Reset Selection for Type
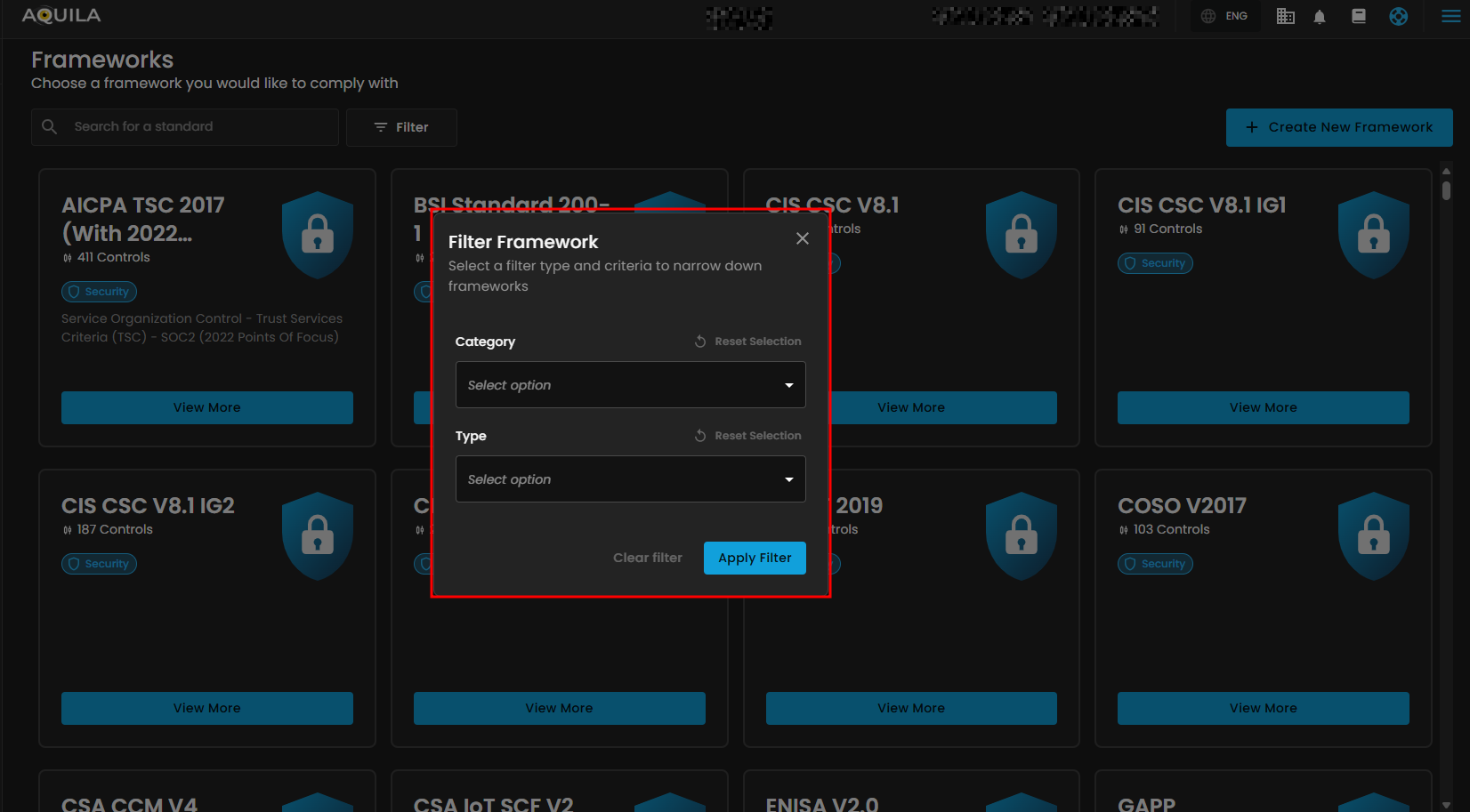Image resolution: width=1470 pixels, height=812 pixels. click(747, 436)
